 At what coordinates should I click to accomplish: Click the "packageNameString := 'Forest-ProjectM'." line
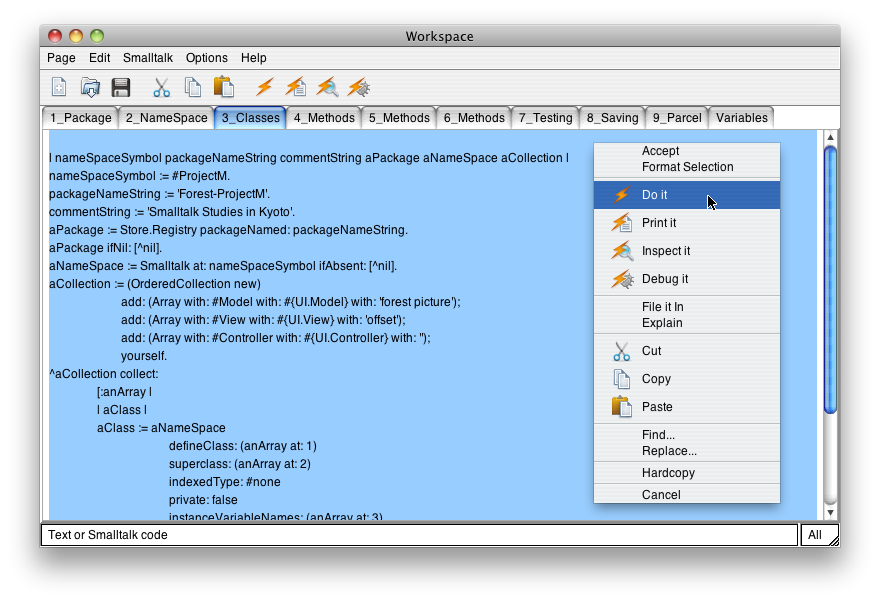[x=159, y=194]
